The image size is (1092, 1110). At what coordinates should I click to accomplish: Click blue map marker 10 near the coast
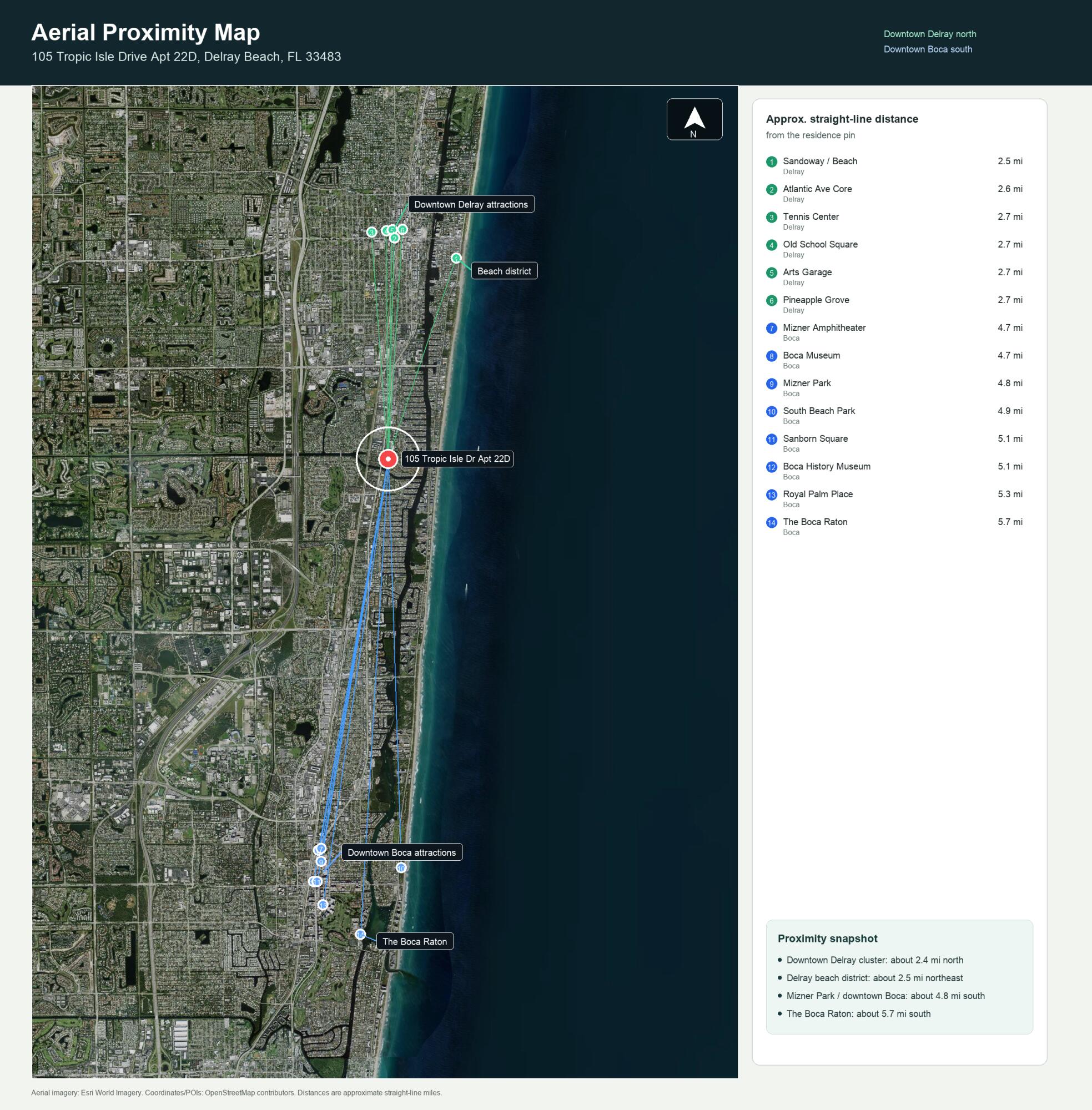coord(401,867)
